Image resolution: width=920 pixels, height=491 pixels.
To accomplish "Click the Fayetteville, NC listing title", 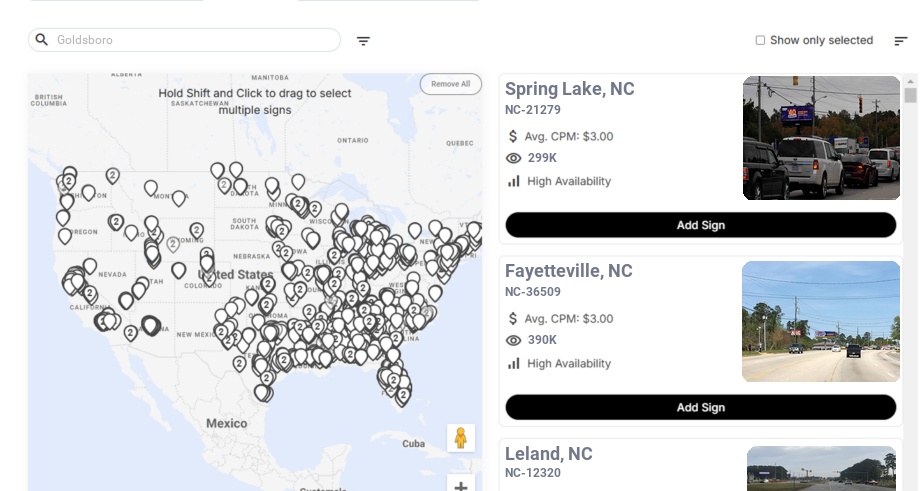I will (568, 271).
